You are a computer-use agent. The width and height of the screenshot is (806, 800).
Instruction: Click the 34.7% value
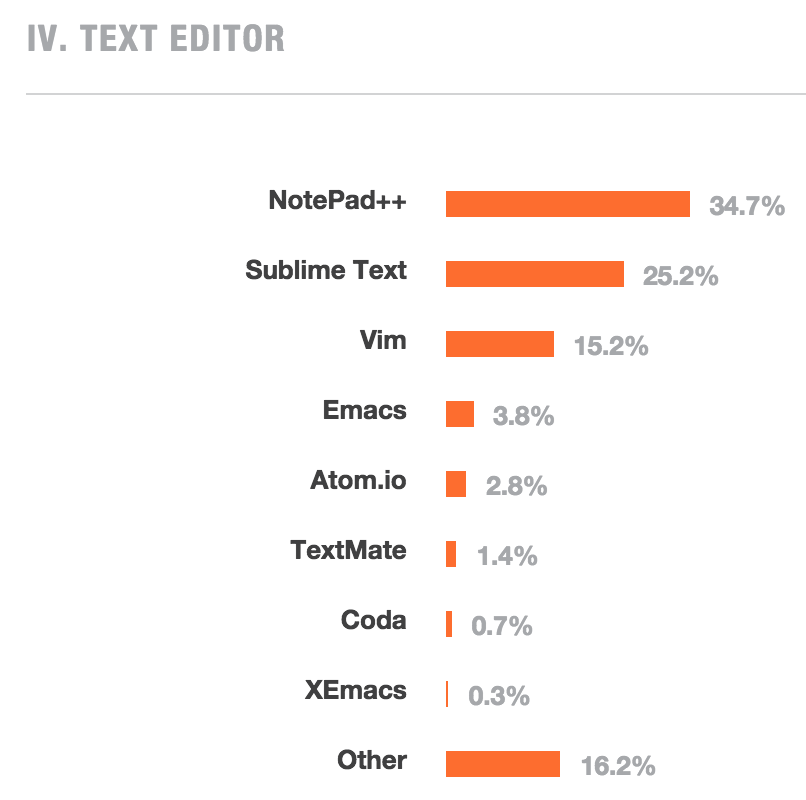747,207
